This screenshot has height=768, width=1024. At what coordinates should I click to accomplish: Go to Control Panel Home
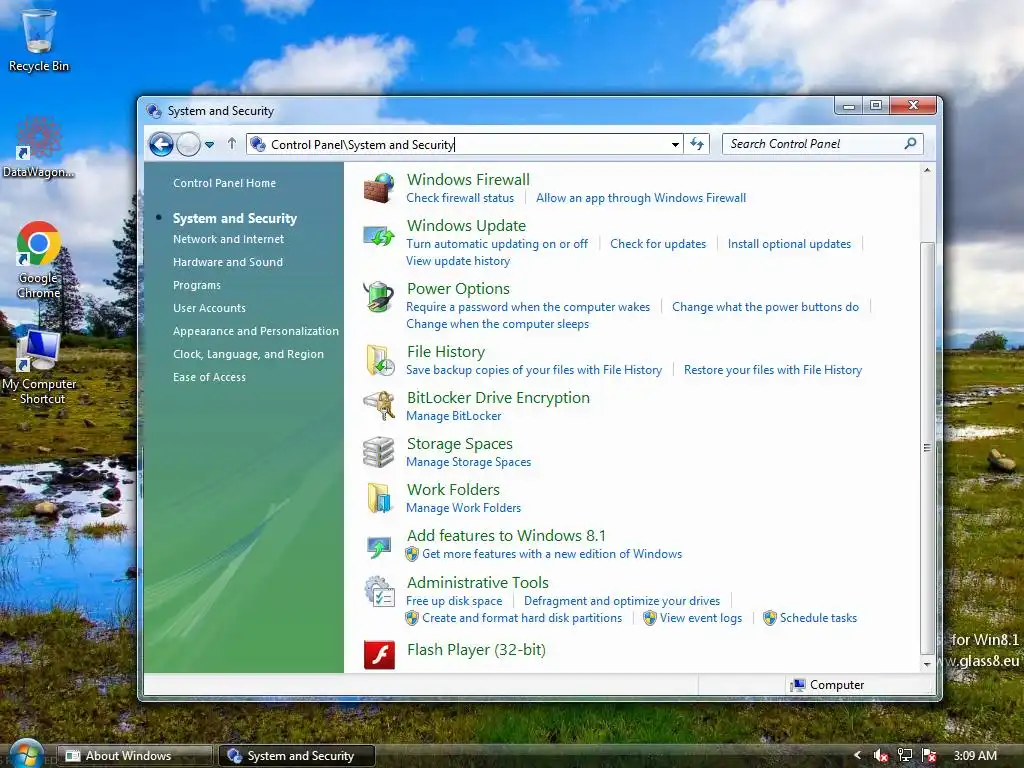point(225,184)
